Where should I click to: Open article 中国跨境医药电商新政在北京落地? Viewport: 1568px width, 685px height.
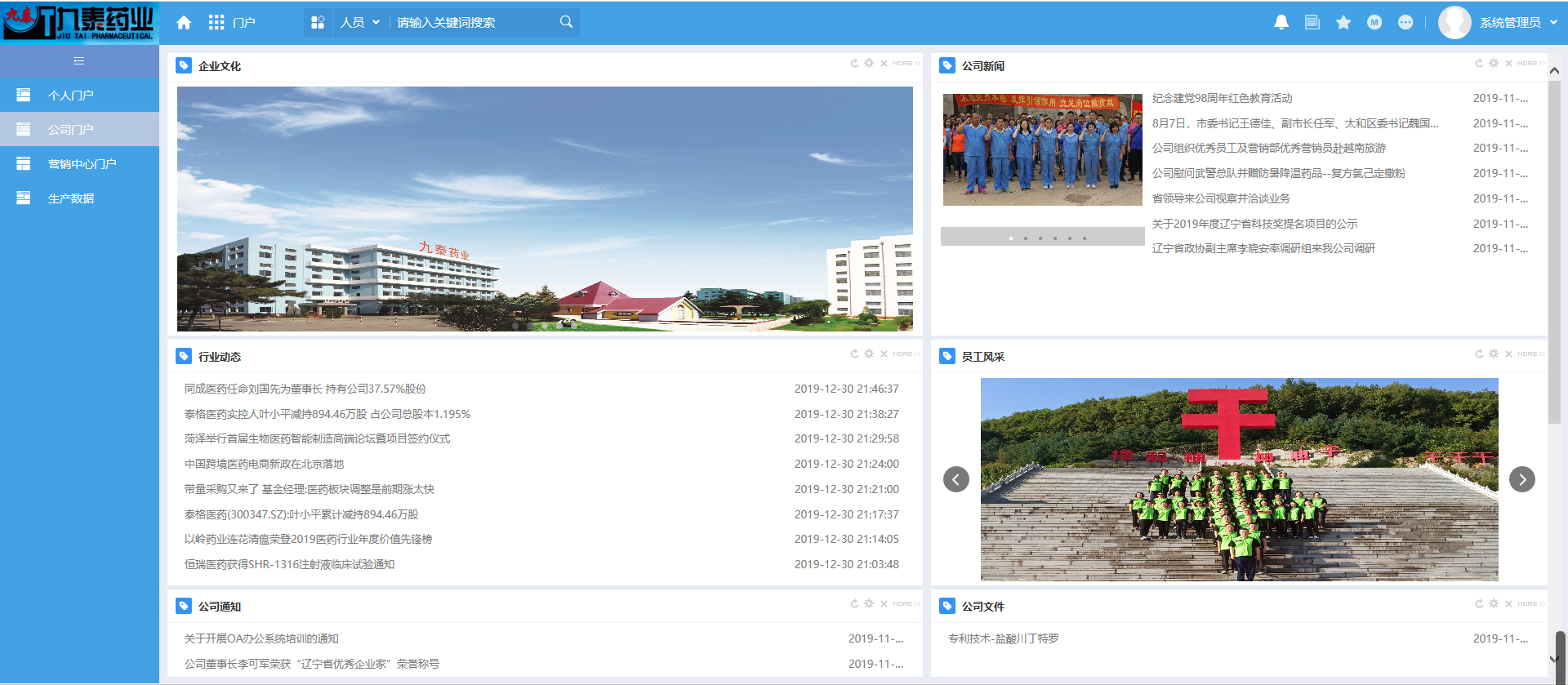[x=264, y=464]
